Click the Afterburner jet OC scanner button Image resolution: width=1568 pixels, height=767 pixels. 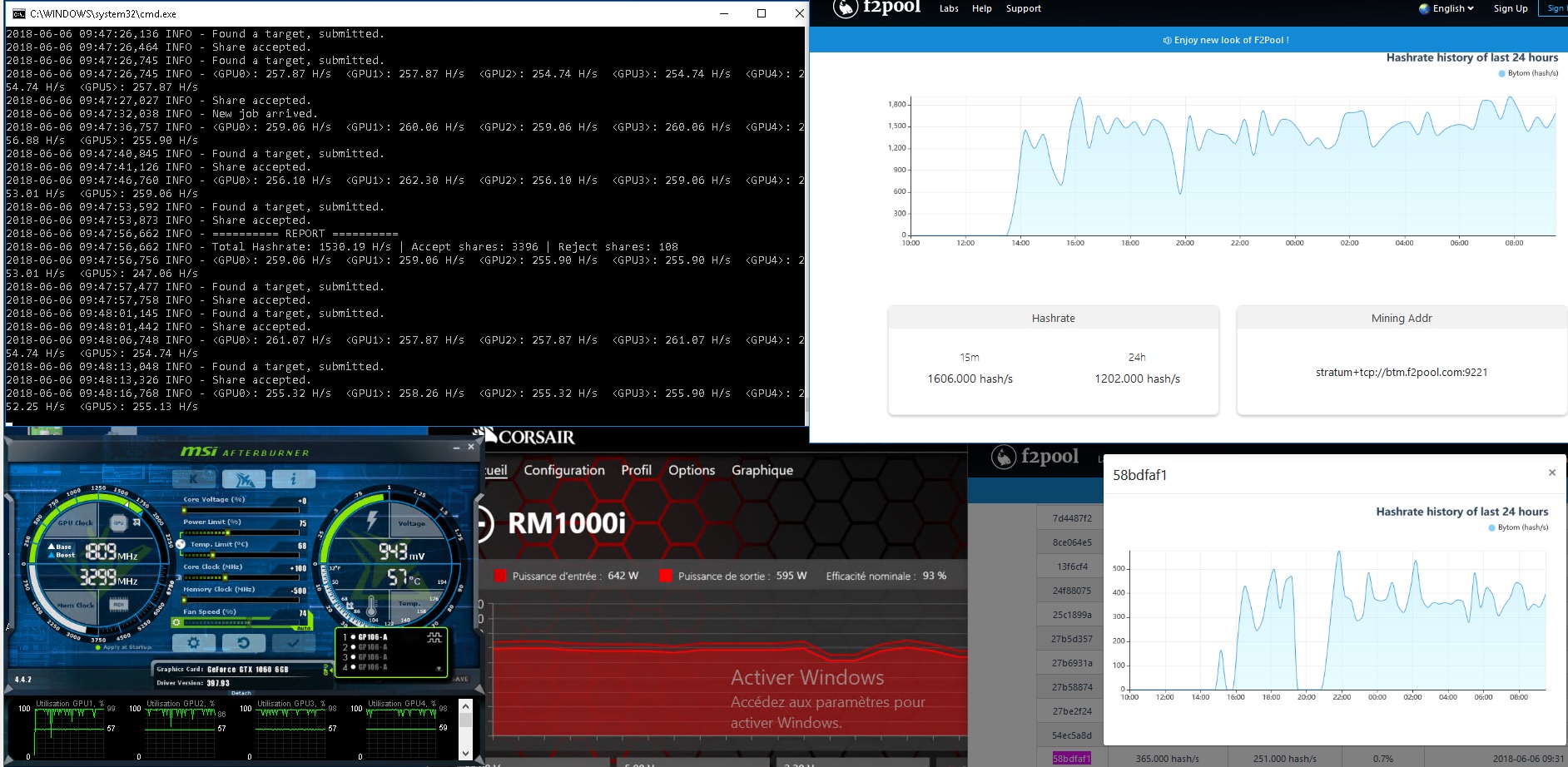point(244,479)
